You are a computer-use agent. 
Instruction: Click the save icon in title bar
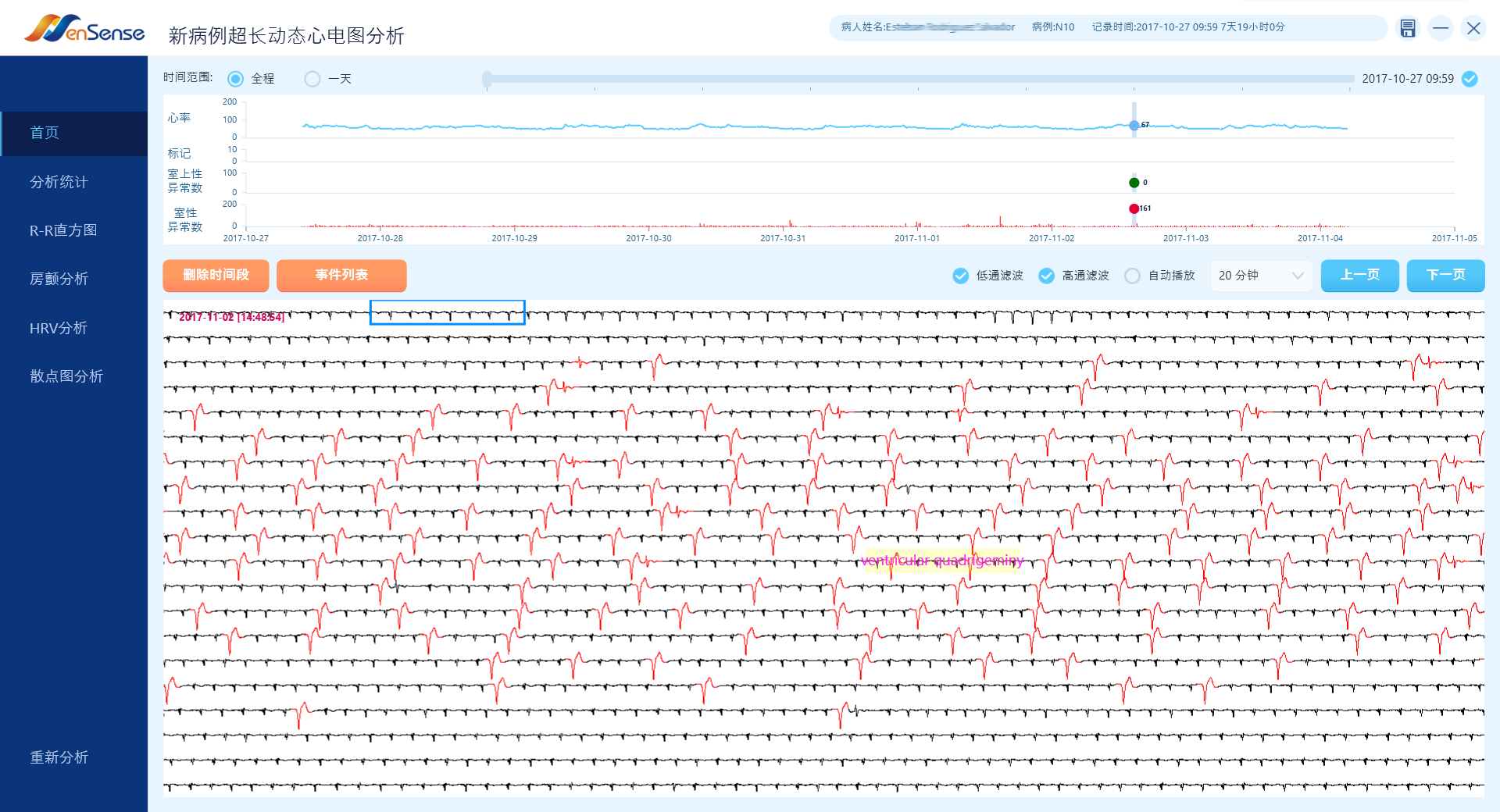click(x=1407, y=28)
